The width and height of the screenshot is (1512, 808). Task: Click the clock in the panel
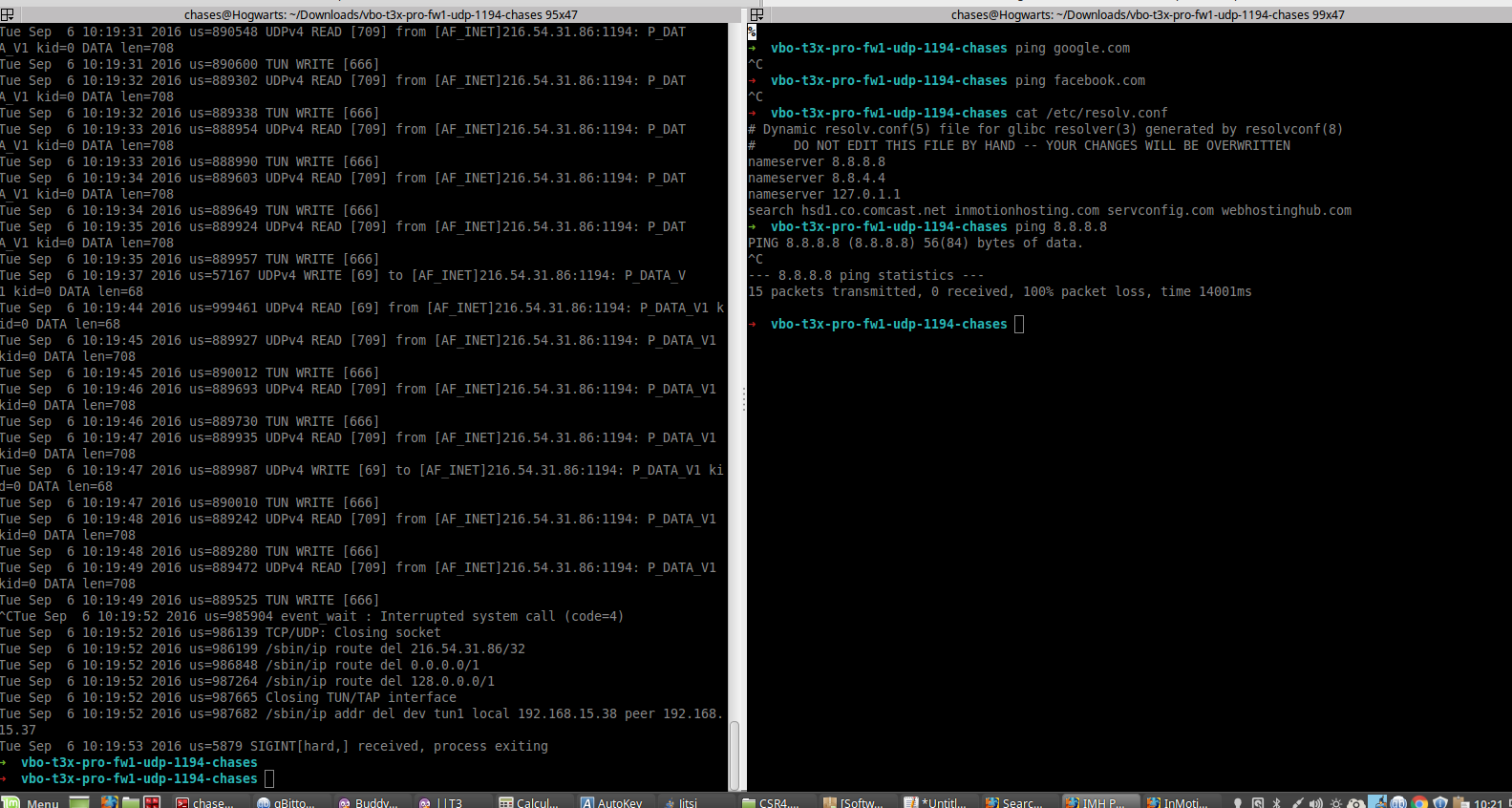tap(1487, 802)
